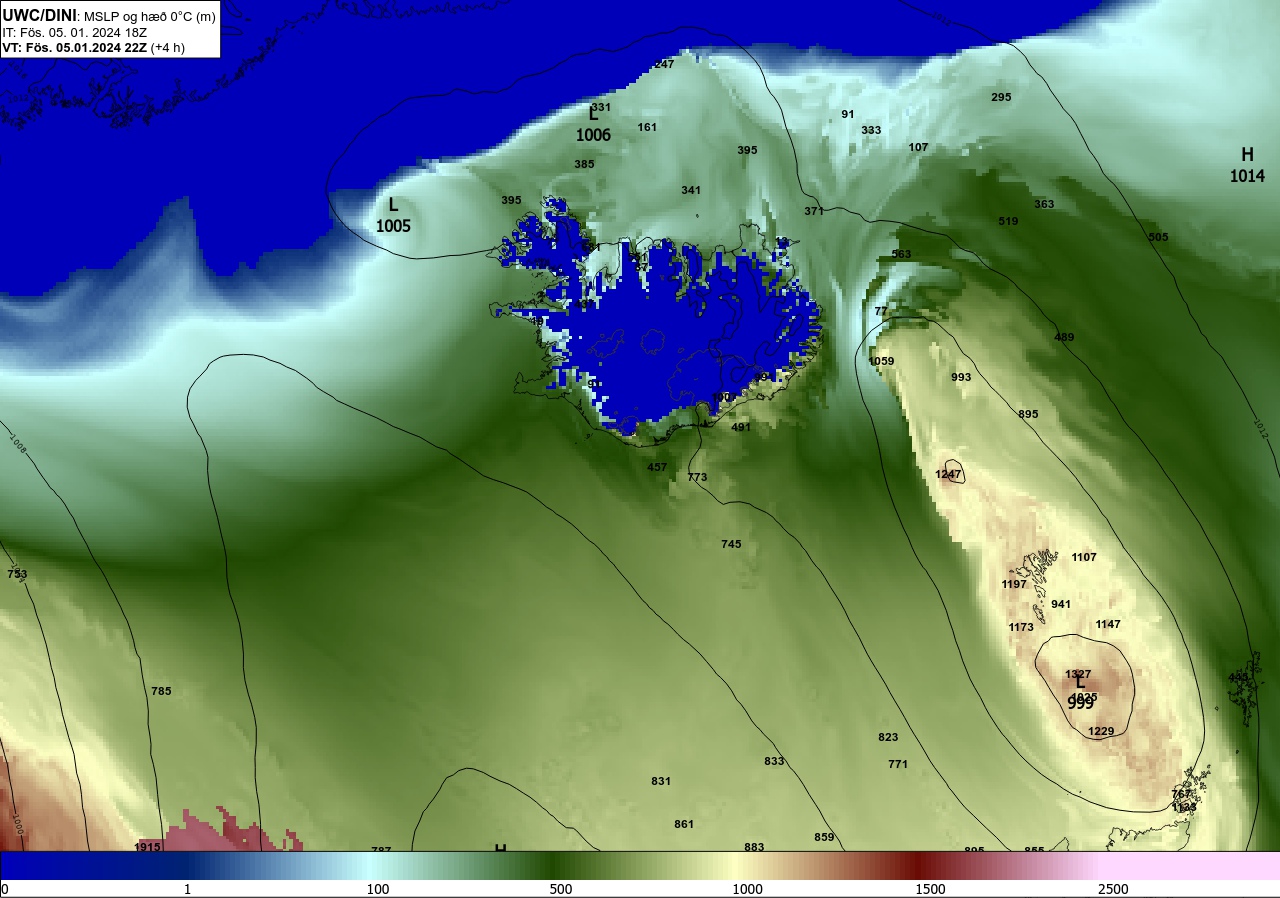Image resolution: width=1280 pixels, height=898 pixels.
Task: Select the low pressure label 1006
Action: pyautogui.click(x=593, y=135)
